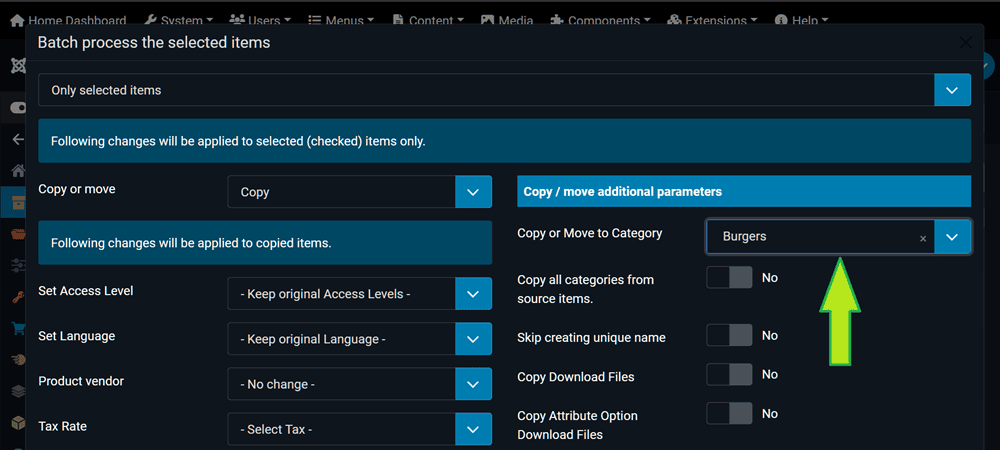Click the shopping cart icon in left sidebar
Viewport: 1000px width, 450px height.
point(17,328)
